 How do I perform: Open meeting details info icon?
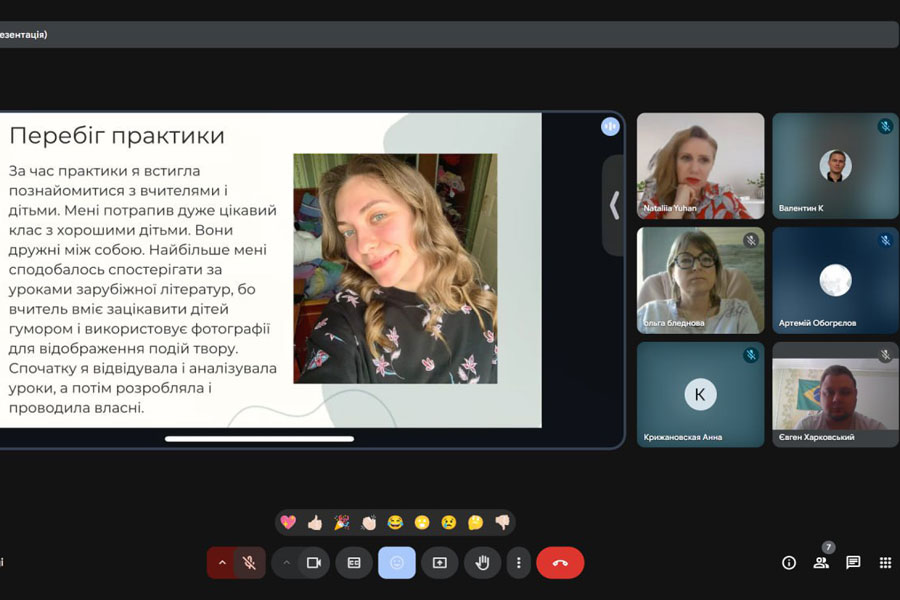789,563
